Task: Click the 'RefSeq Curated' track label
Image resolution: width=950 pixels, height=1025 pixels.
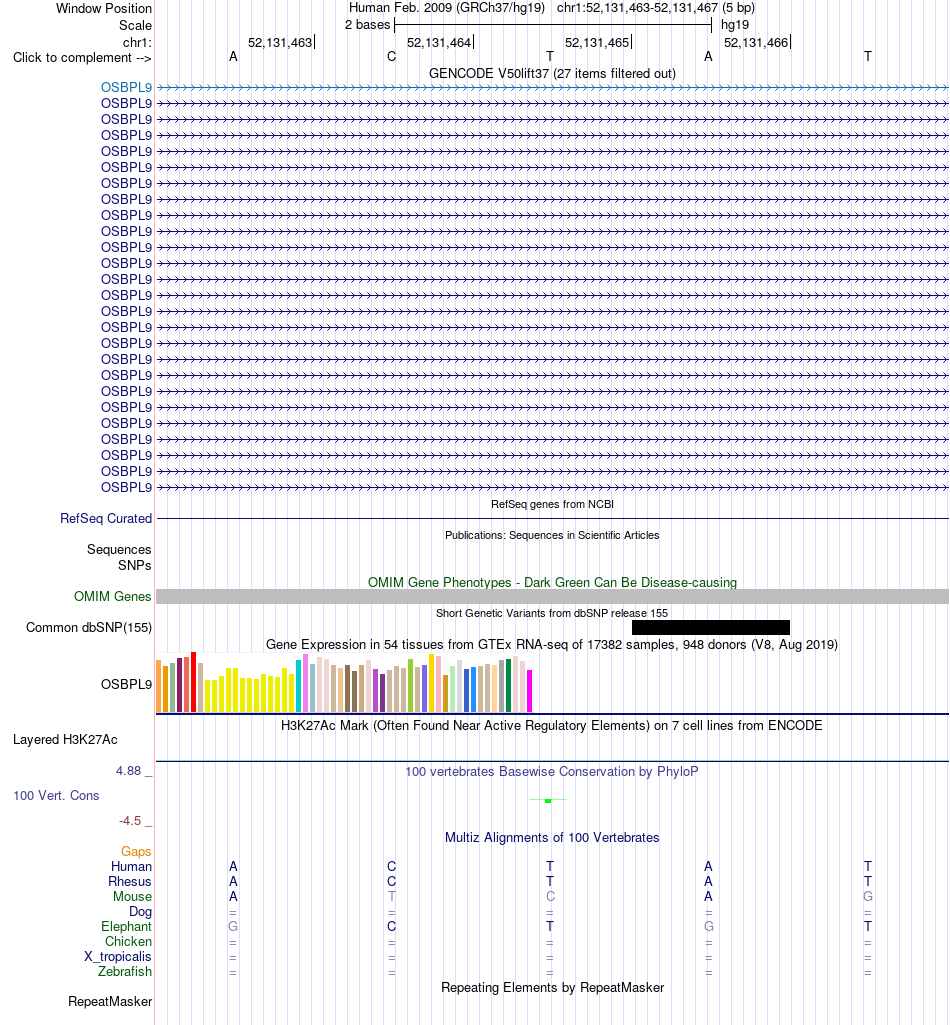Action: click(106, 518)
